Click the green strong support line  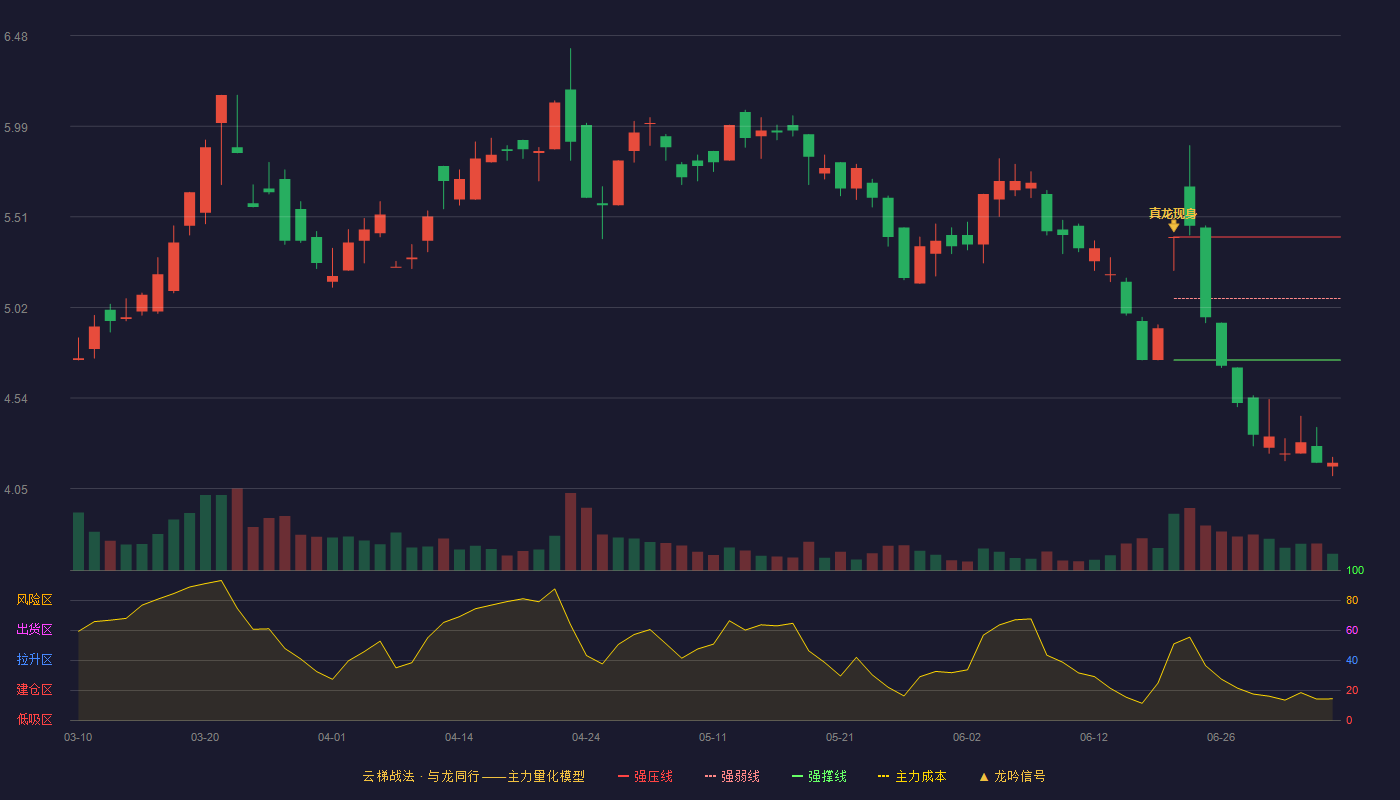[x=1257, y=359]
